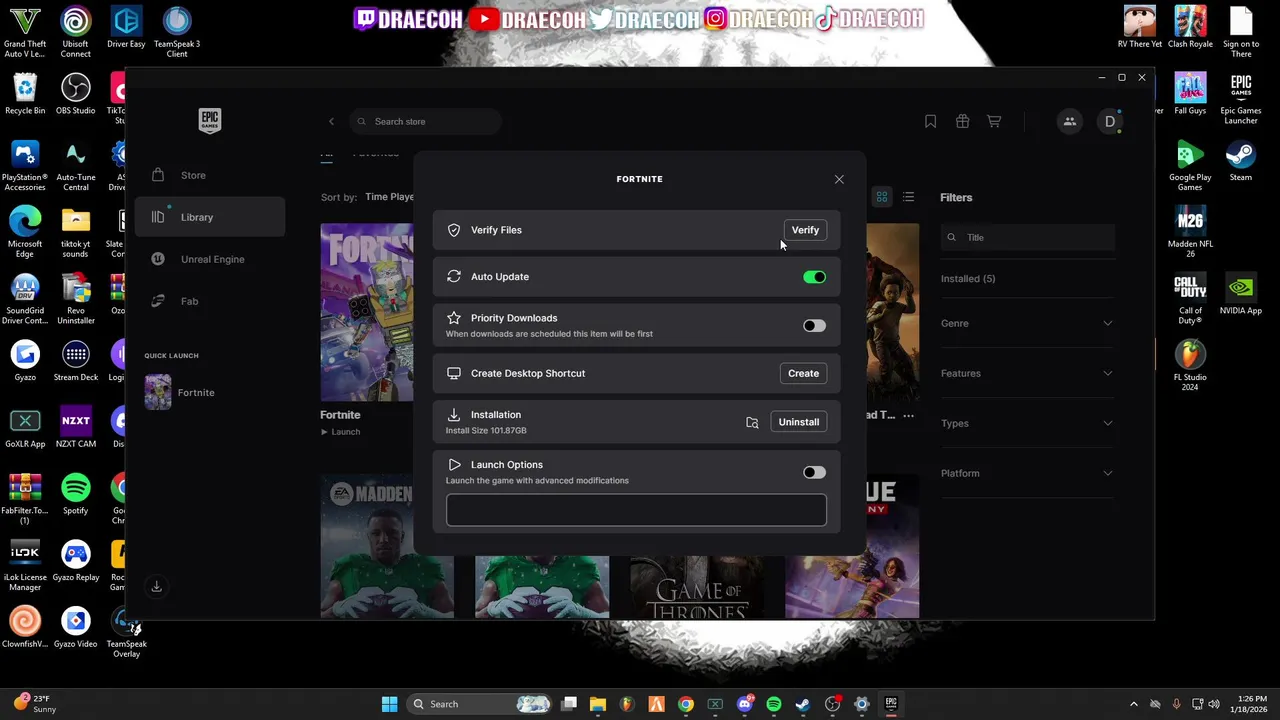The image size is (1280, 720).
Task: Click the Search store field
Action: pos(426,122)
